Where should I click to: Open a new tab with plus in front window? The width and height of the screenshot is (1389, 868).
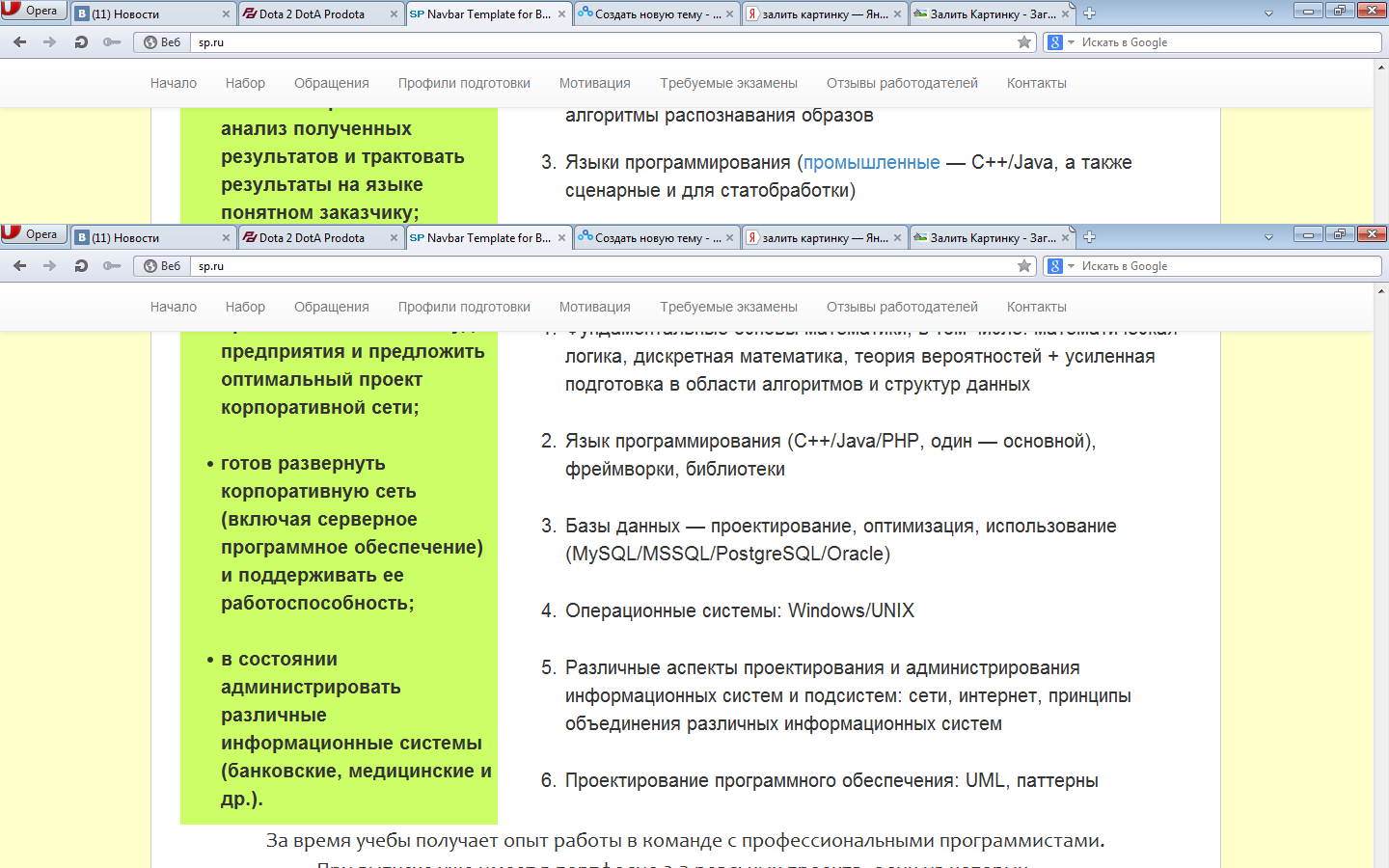point(1089,237)
